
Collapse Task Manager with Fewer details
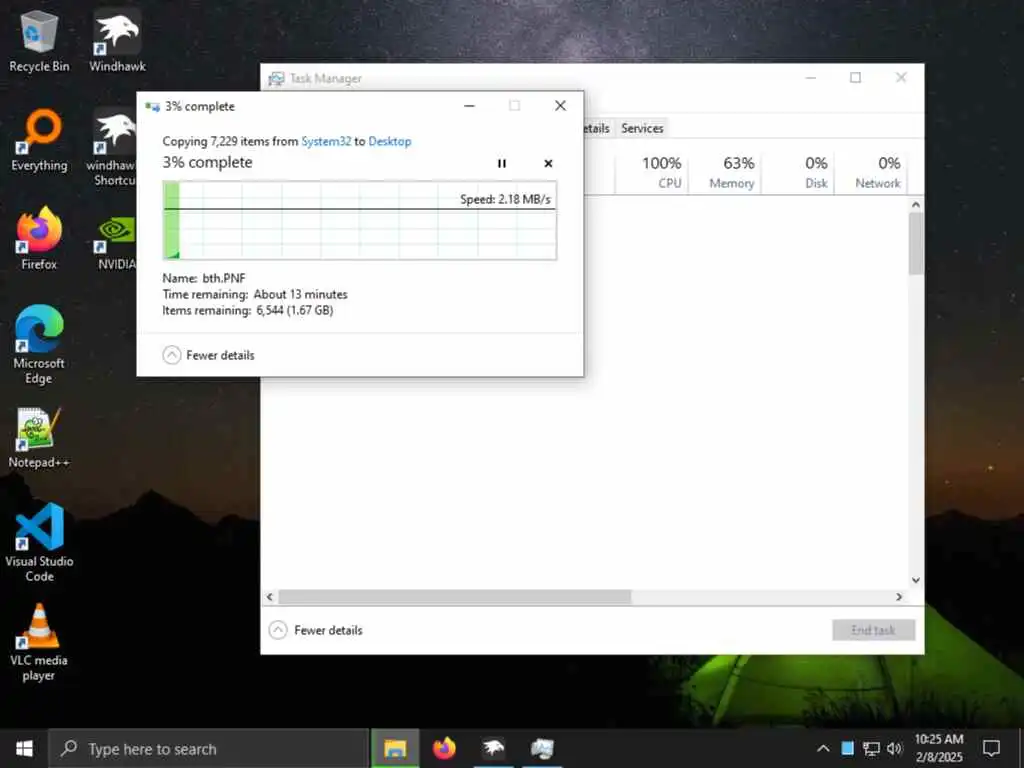316,630
